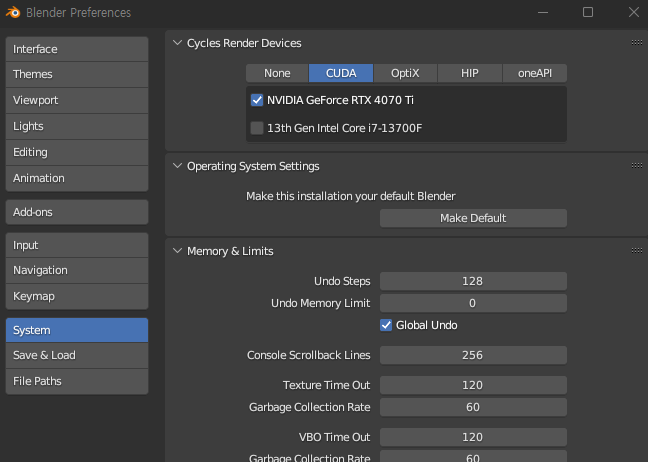Click the 'Console Scrollback Lines' label

(x=309, y=355)
